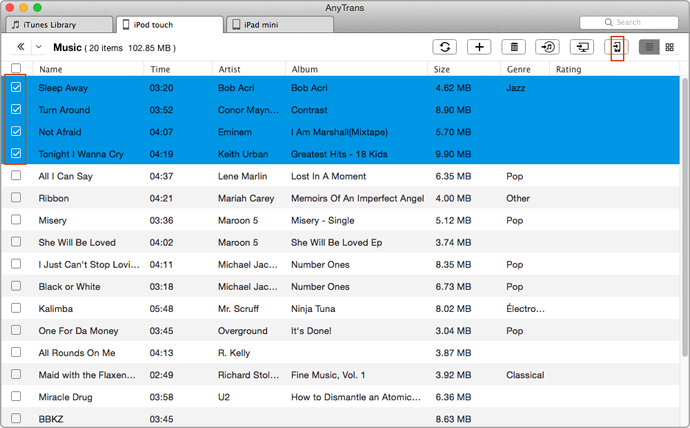Sort by the Name column header
The image size is (690, 428).
pos(51,69)
